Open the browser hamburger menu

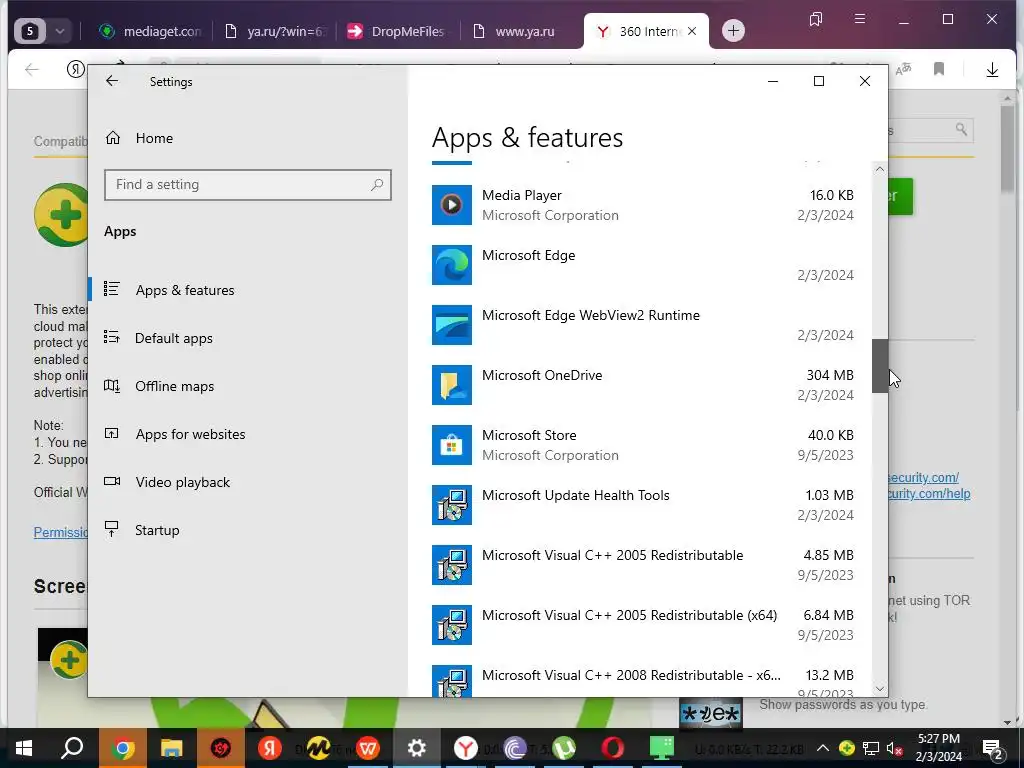(x=860, y=19)
